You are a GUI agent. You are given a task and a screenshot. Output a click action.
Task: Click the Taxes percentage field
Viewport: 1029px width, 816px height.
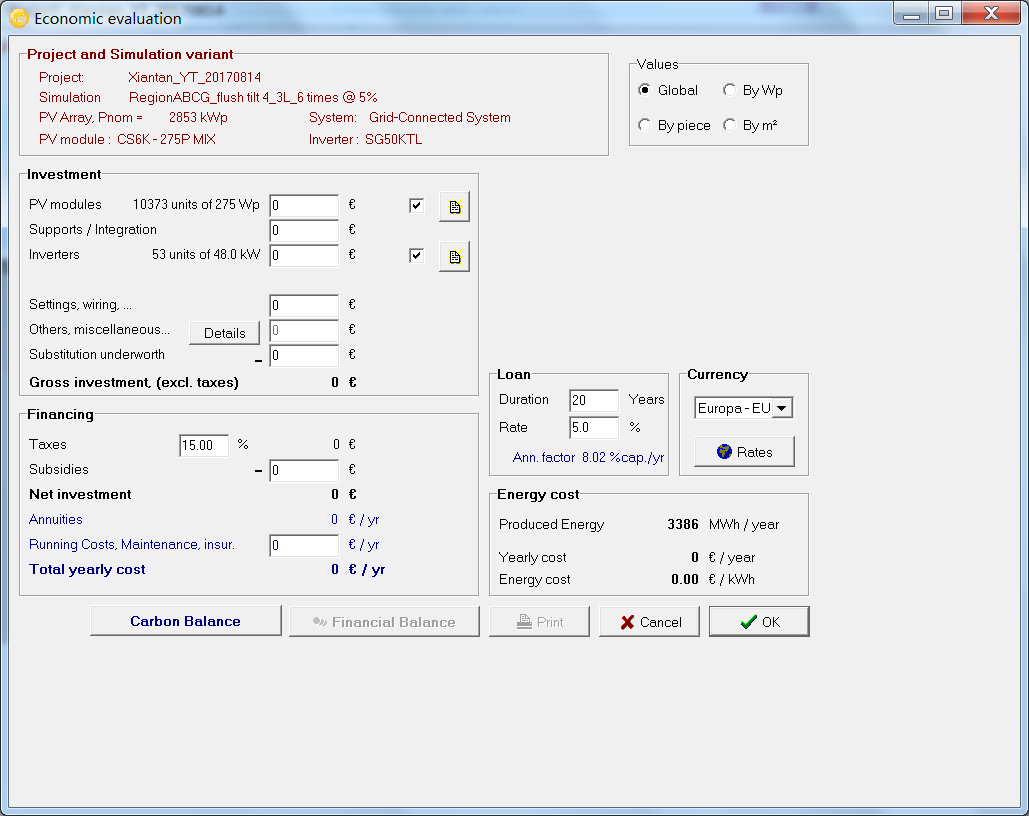pos(203,445)
